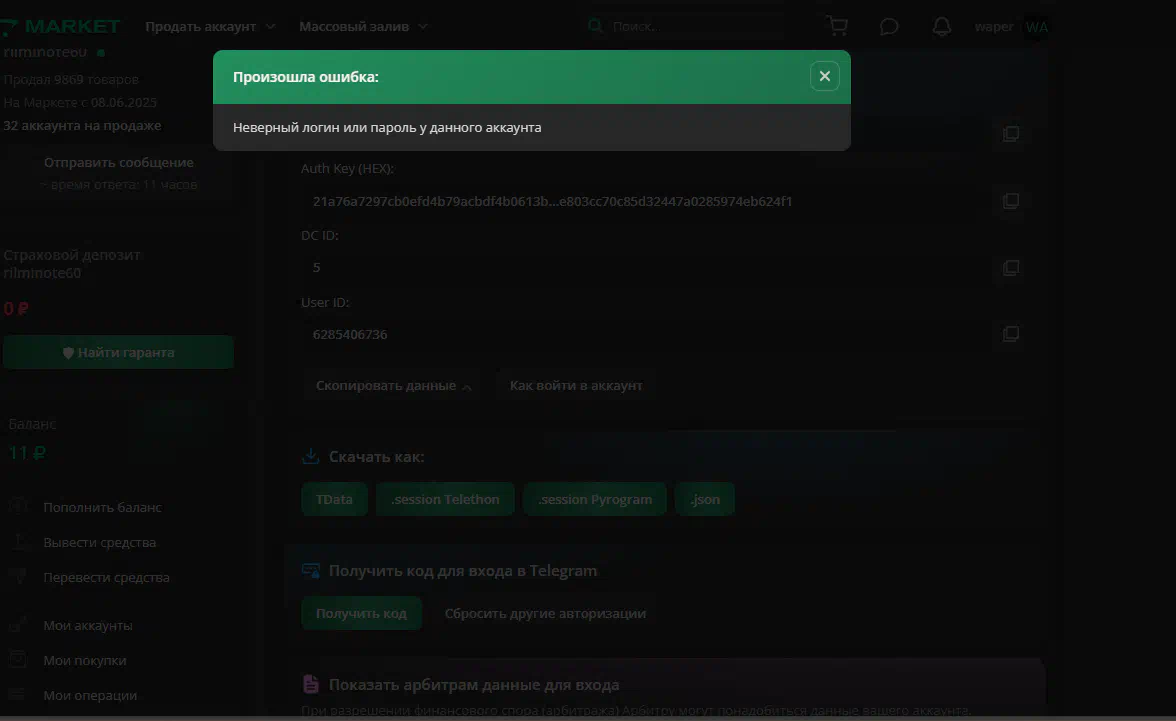Focus the Поиск search field

click(686, 26)
